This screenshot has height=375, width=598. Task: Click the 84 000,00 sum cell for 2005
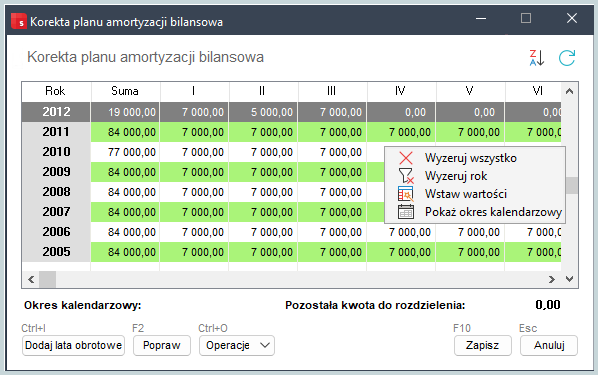click(x=125, y=252)
